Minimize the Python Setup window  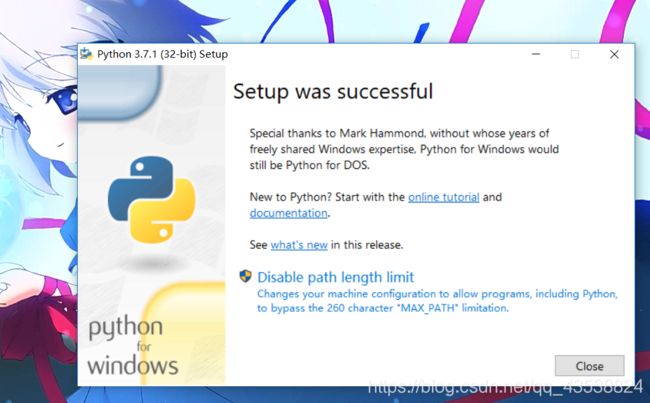[x=536, y=54]
